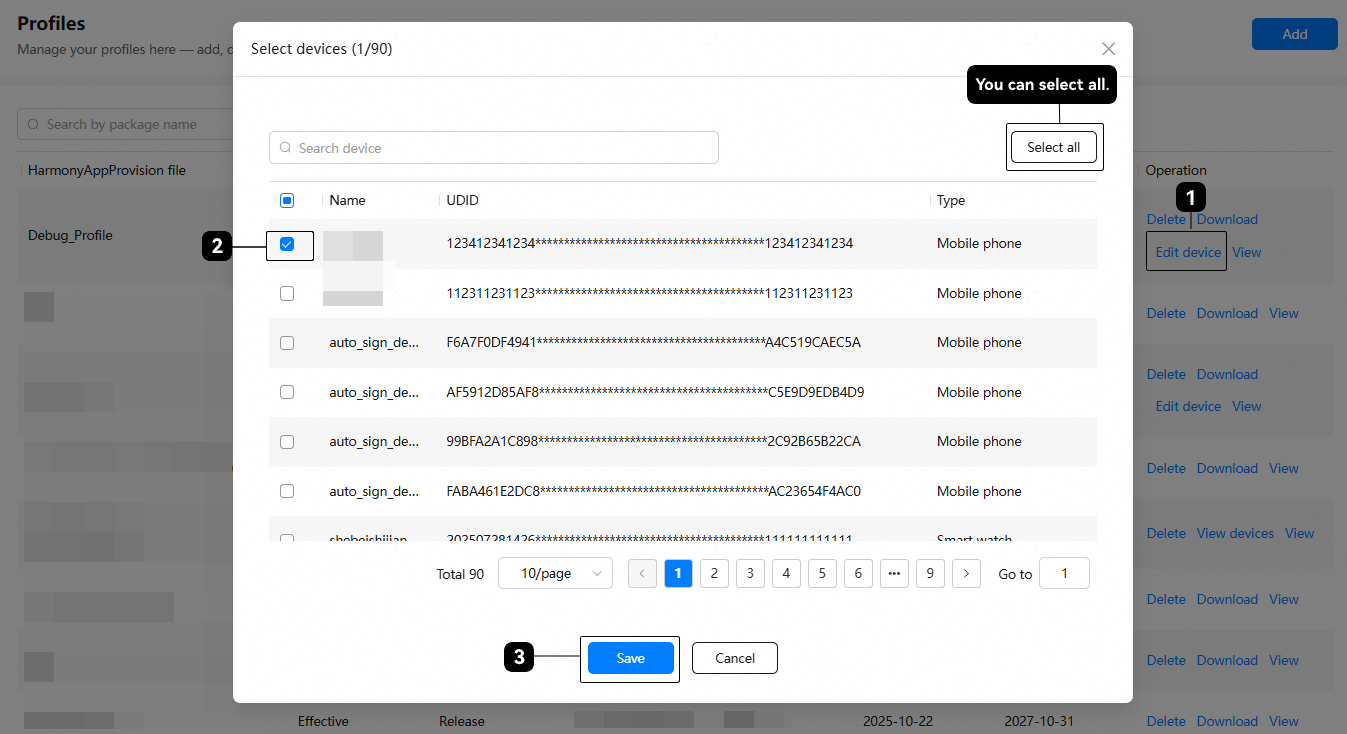
Task: Toggle the header select-all checkbox
Action: (287, 200)
